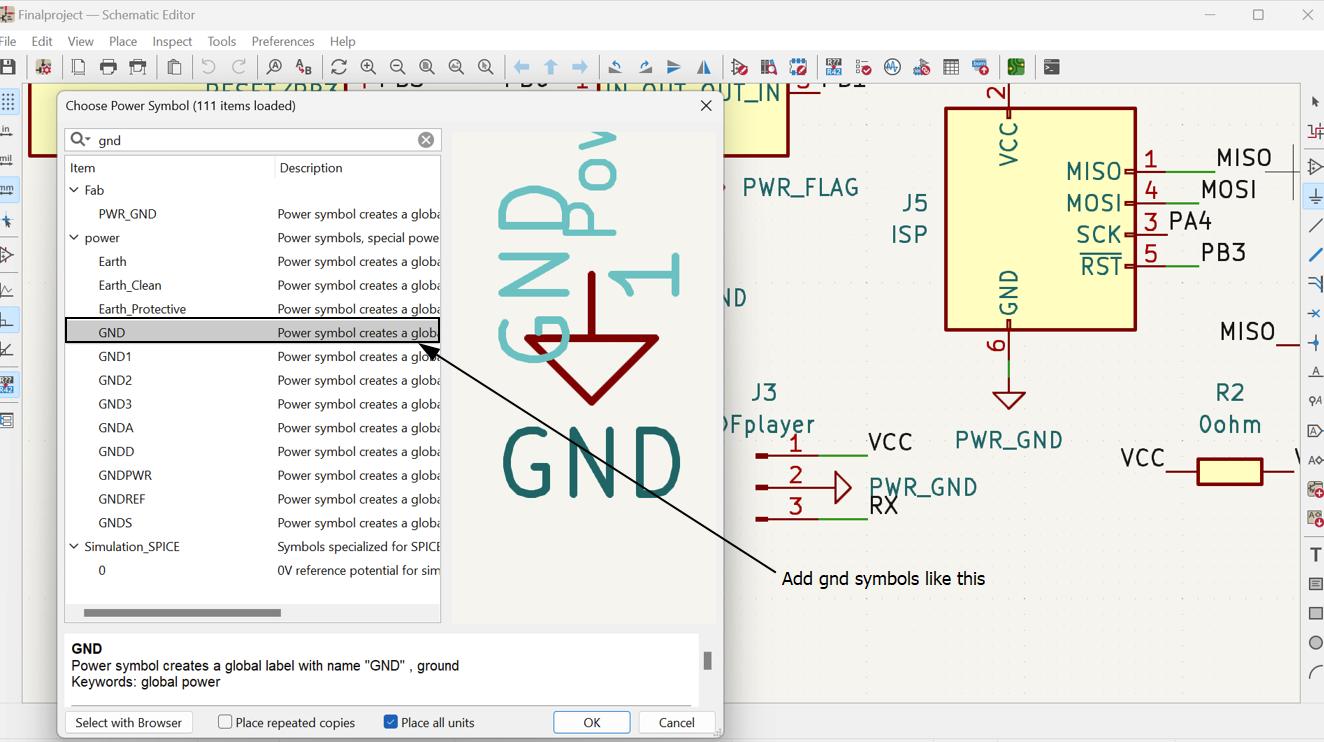Select the GNDPWR symbol row

tap(252, 475)
